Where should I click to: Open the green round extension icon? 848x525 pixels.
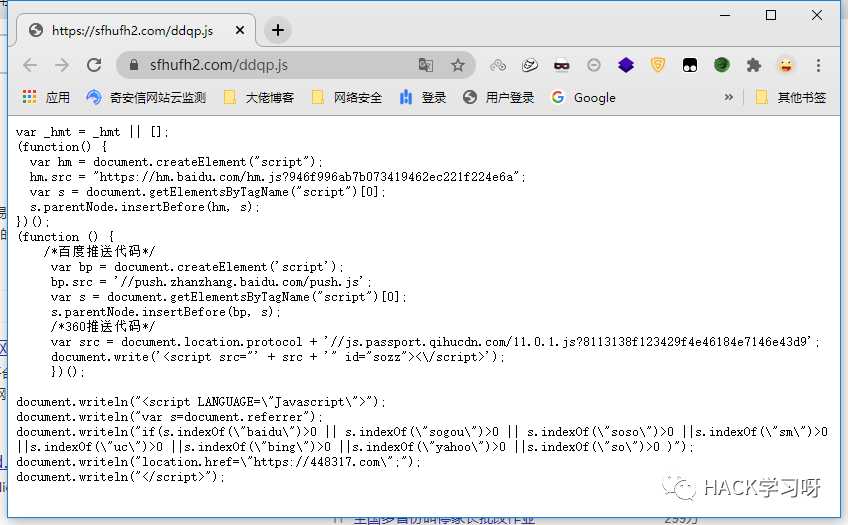coord(721,65)
